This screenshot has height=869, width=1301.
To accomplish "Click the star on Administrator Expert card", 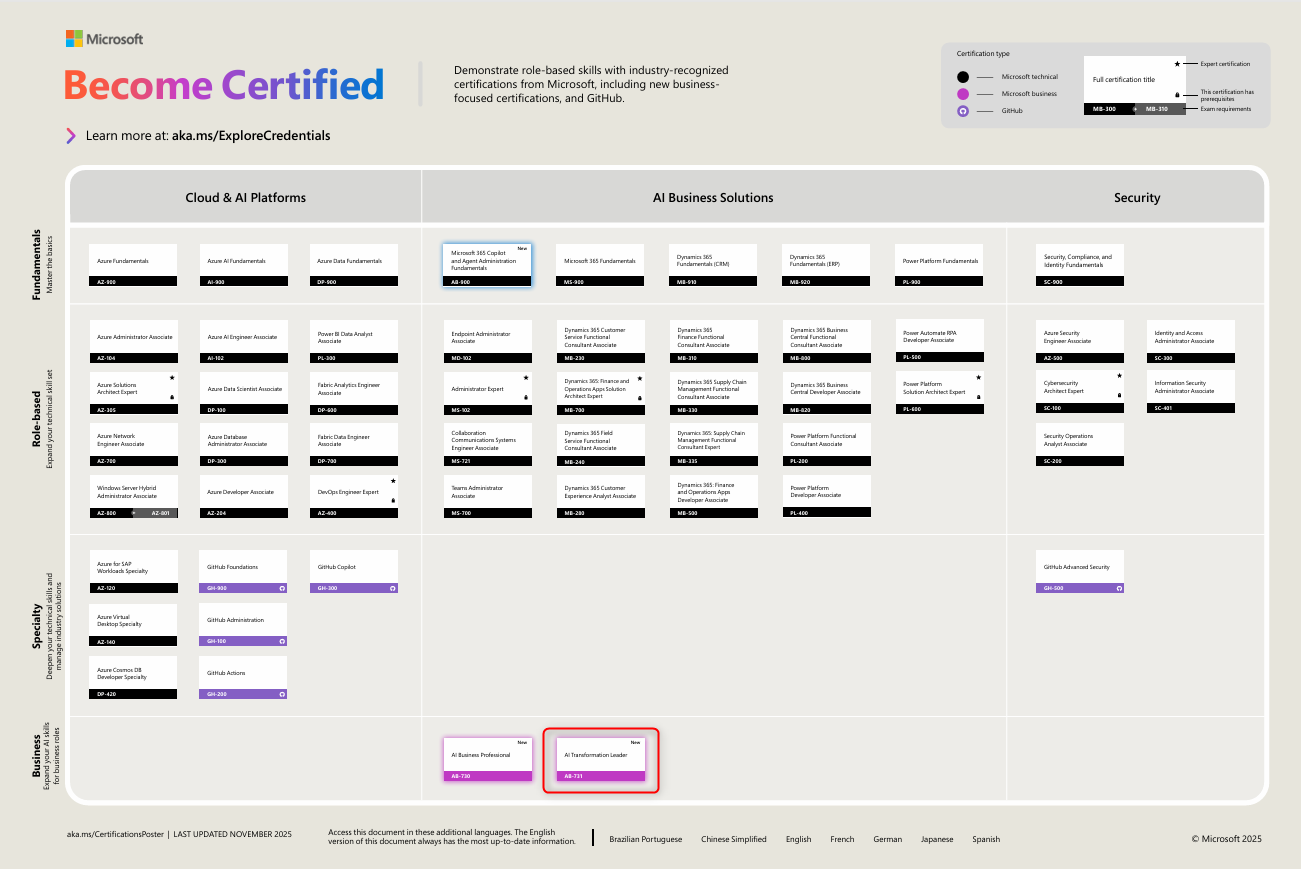I will point(526,378).
